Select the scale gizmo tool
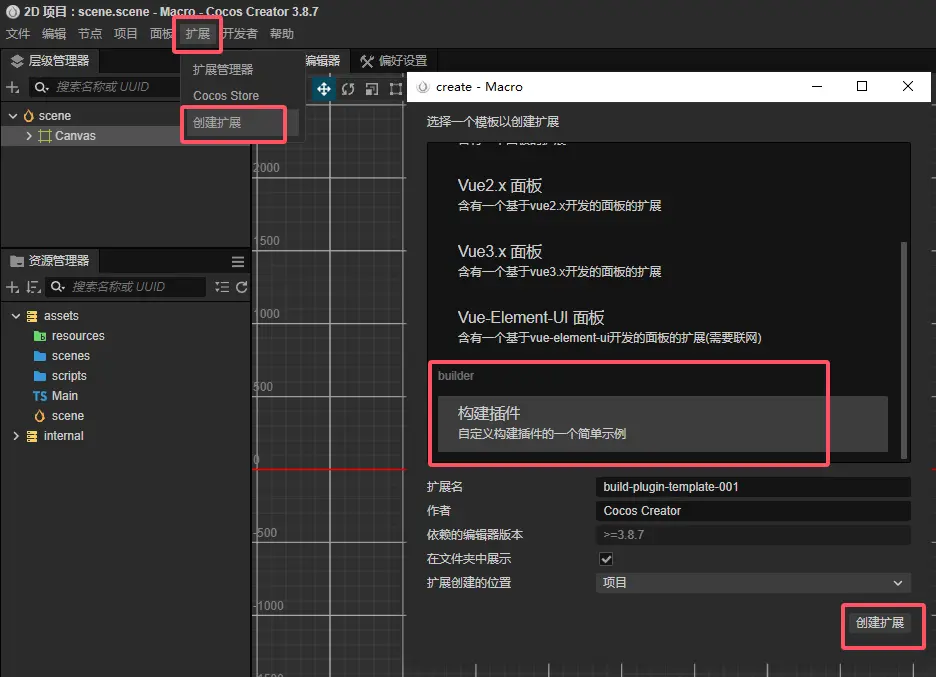The width and height of the screenshot is (936, 677). pos(372,90)
